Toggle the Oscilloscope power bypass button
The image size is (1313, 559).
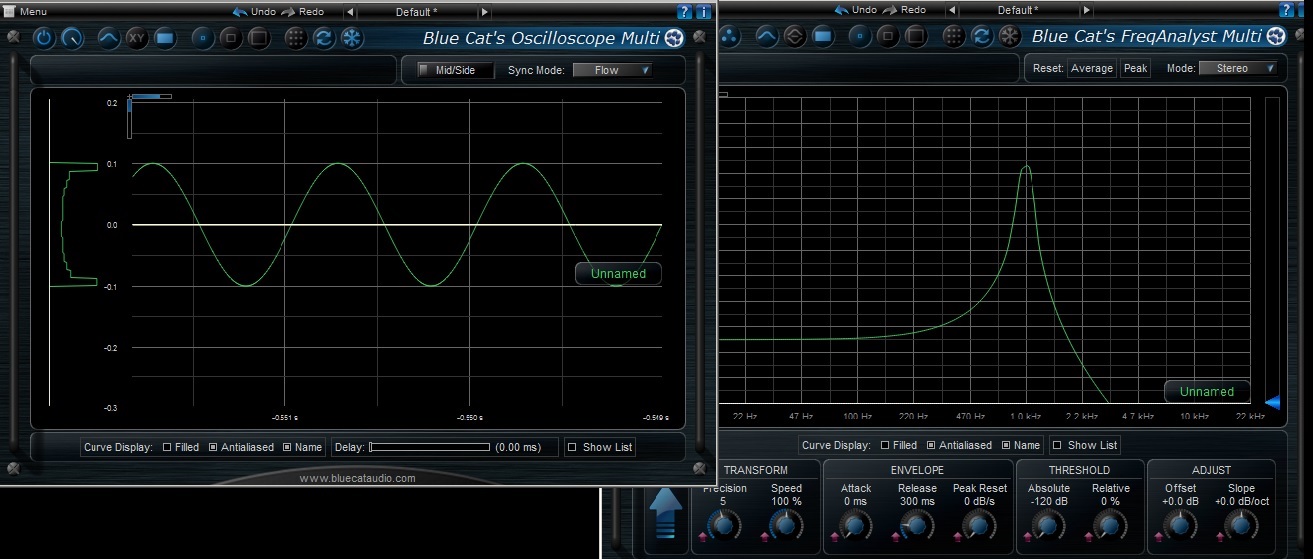[x=44, y=38]
